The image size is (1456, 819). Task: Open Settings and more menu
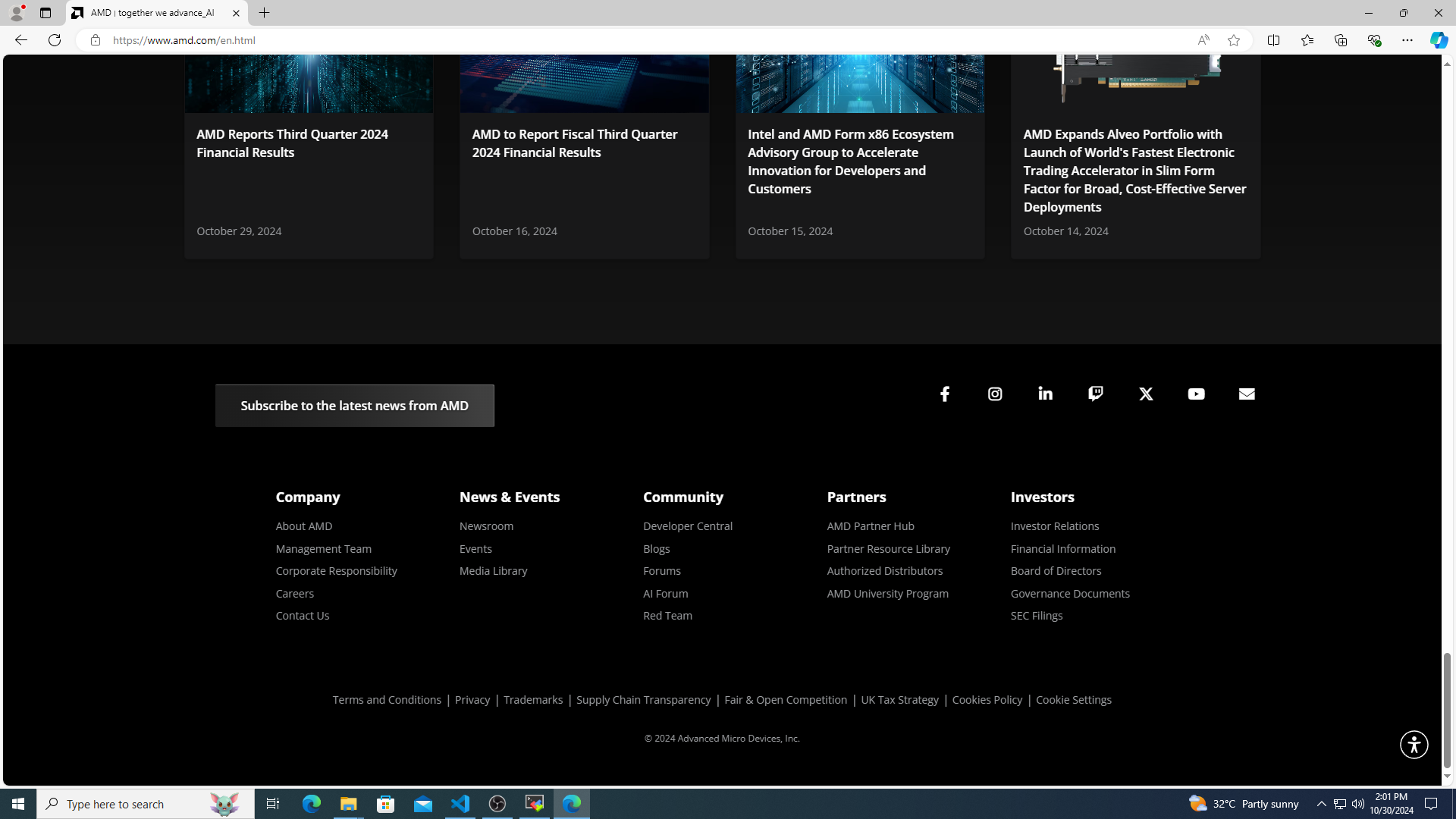click(1407, 40)
